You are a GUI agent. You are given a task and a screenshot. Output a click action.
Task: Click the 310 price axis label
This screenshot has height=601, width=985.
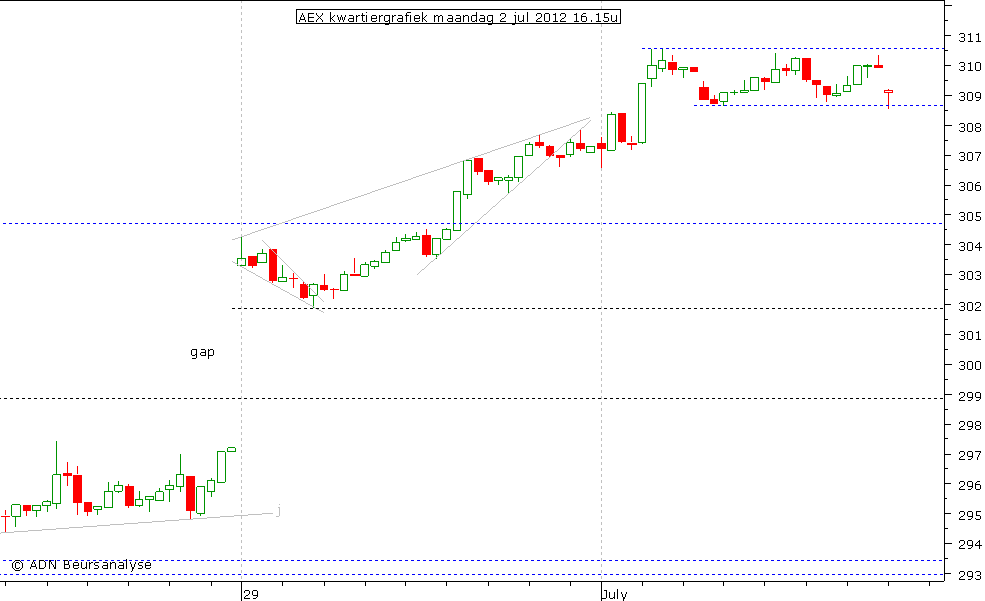[x=969, y=66]
